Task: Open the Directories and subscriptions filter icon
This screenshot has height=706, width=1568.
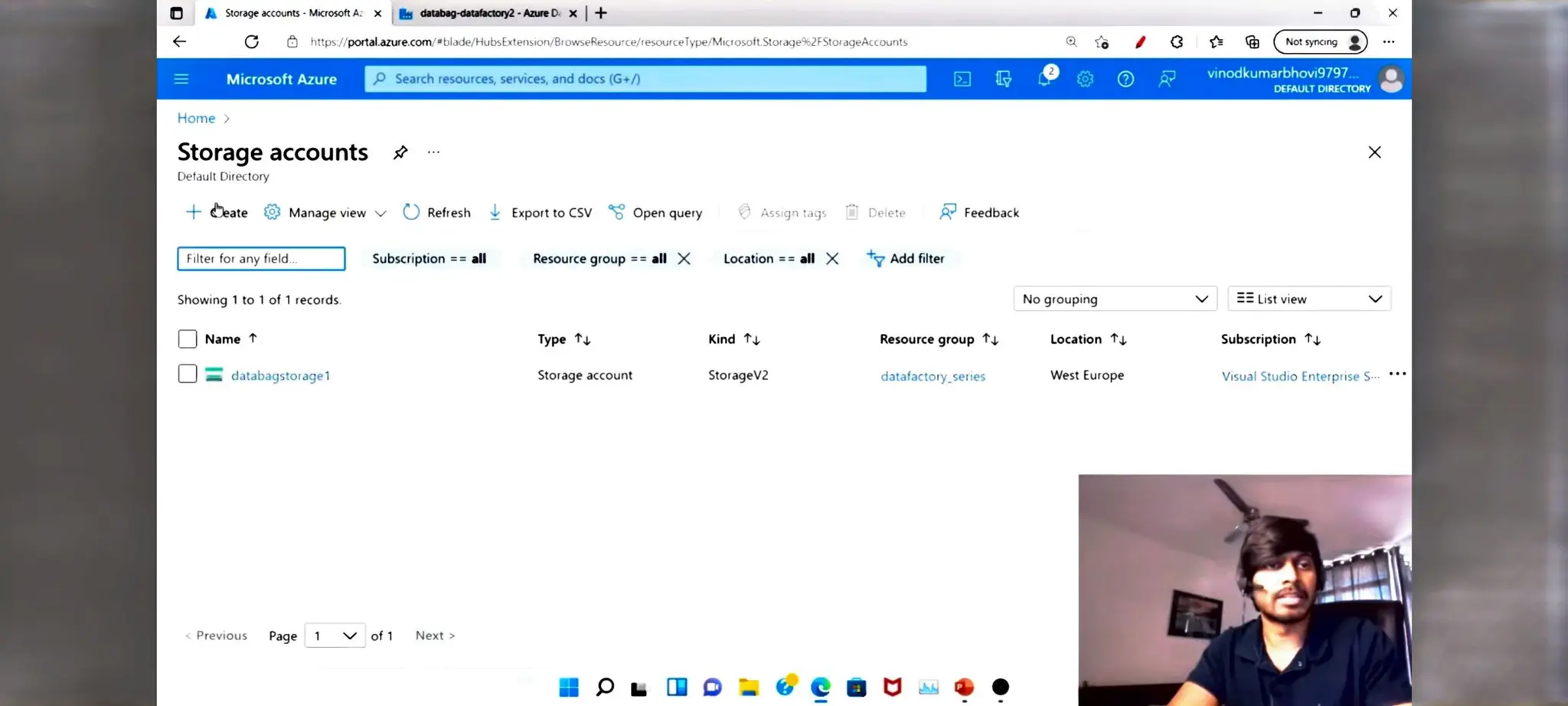Action: coord(1004,79)
